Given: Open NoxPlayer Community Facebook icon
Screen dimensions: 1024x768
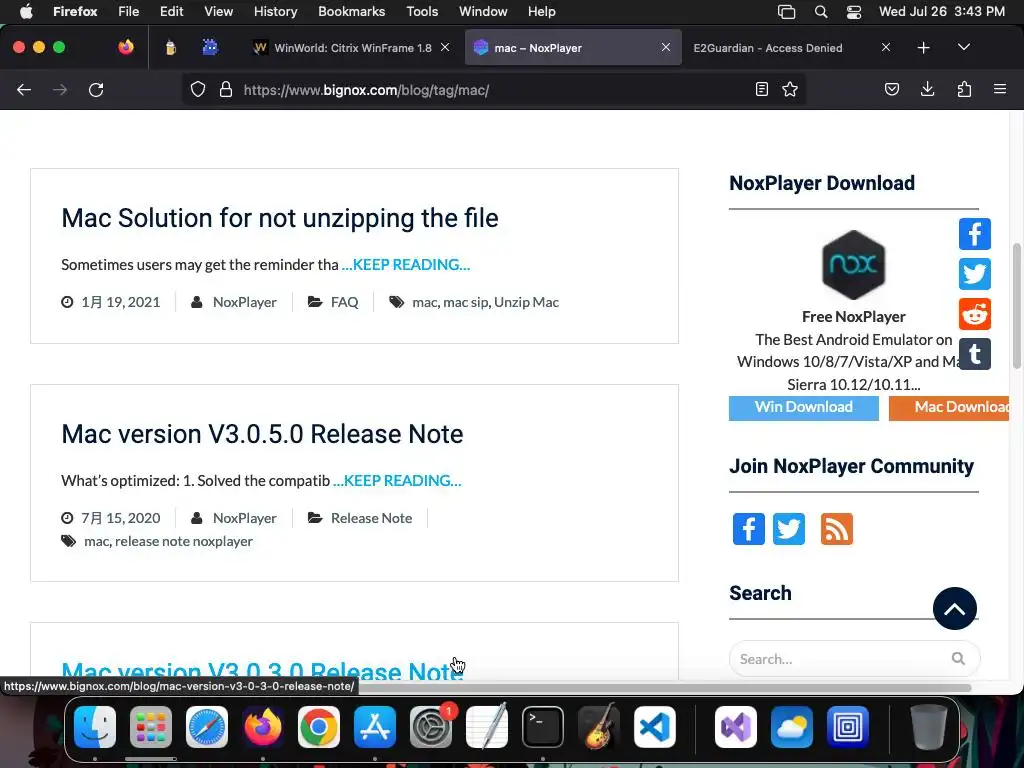Looking at the screenshot, I should click(748, 529).
